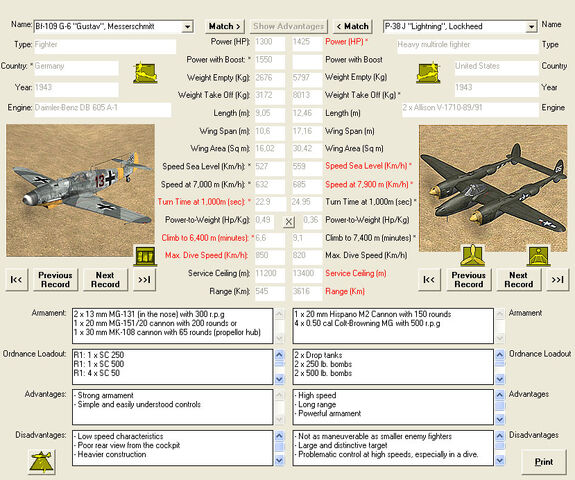
Task: Click the Power (HP) value 1425
Action: (x=307, y=44)
